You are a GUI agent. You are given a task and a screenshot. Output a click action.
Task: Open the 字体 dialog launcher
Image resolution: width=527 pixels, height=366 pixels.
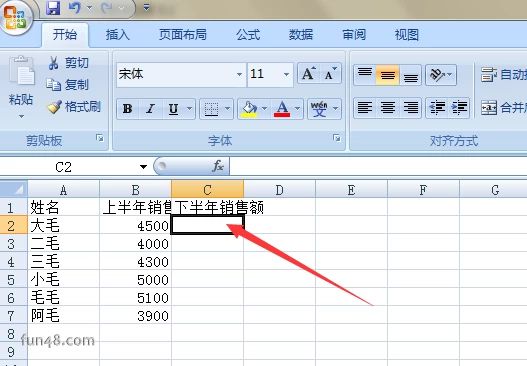pos(336,138)
